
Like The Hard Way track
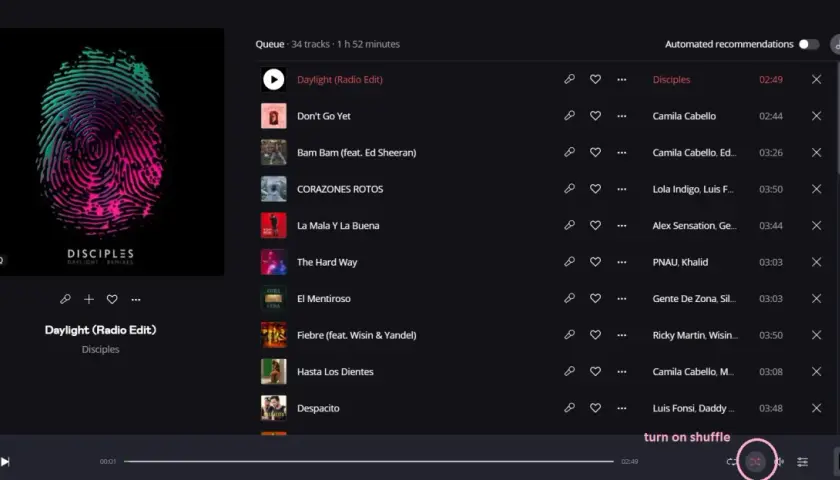595,261
